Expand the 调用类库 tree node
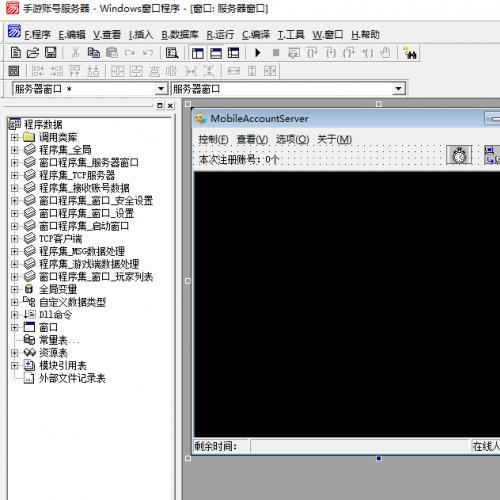 coord(14,137)
